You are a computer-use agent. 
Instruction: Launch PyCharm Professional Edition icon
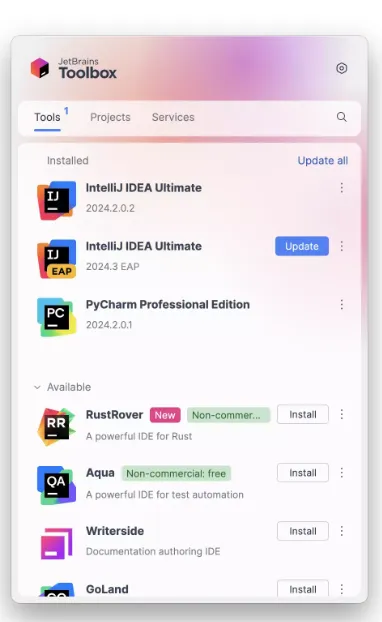point(56,317)
